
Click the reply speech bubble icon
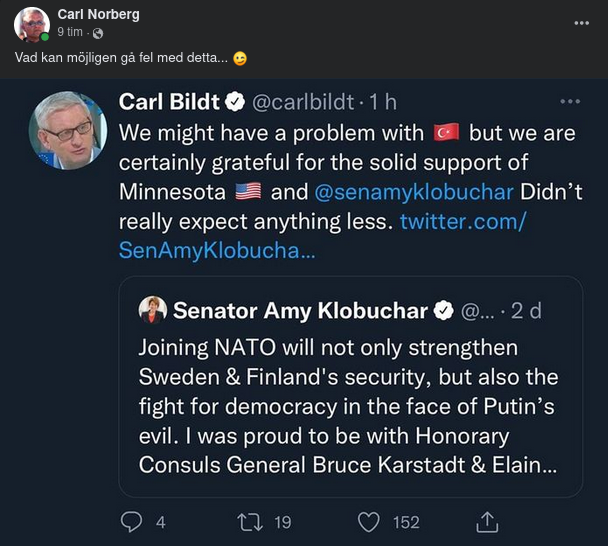pyautogui.click(x=132, y=521)
